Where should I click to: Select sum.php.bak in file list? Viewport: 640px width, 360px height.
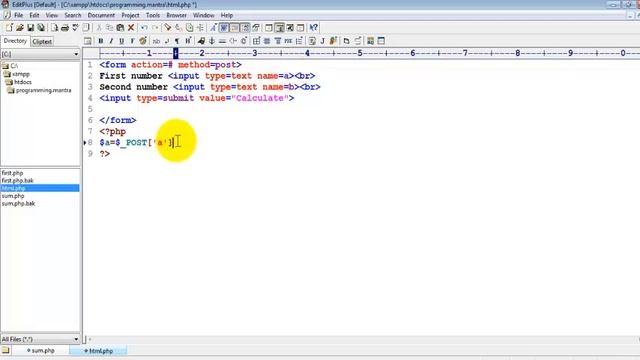pos(18,203)
